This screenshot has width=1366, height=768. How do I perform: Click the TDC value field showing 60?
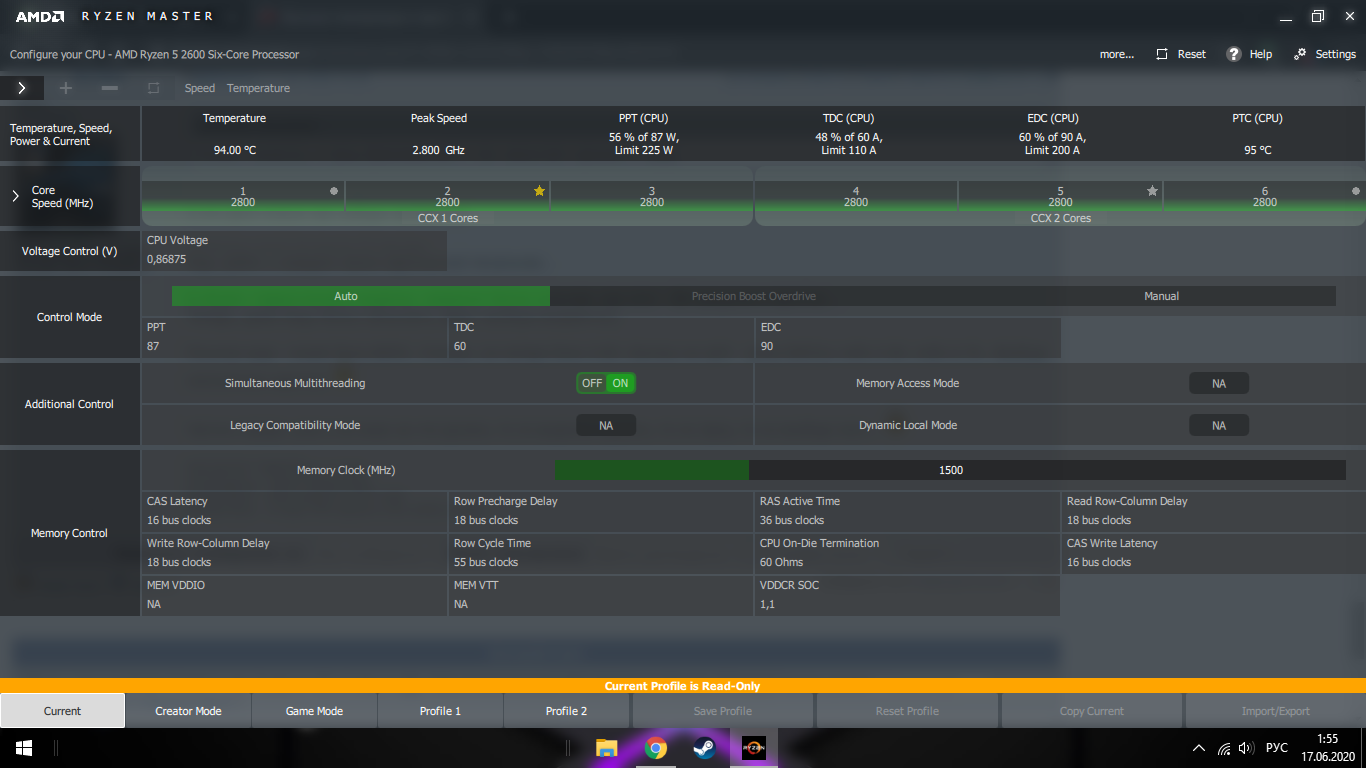coord(602,337)
